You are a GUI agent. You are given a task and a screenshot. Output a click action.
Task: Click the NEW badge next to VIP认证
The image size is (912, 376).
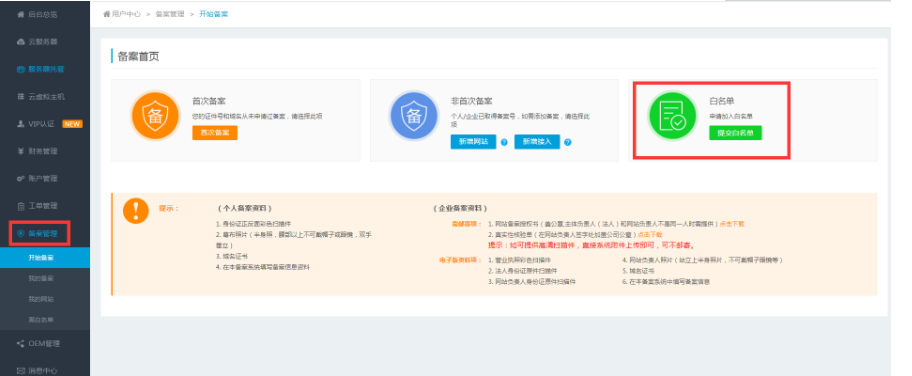[x=72, y=124]
